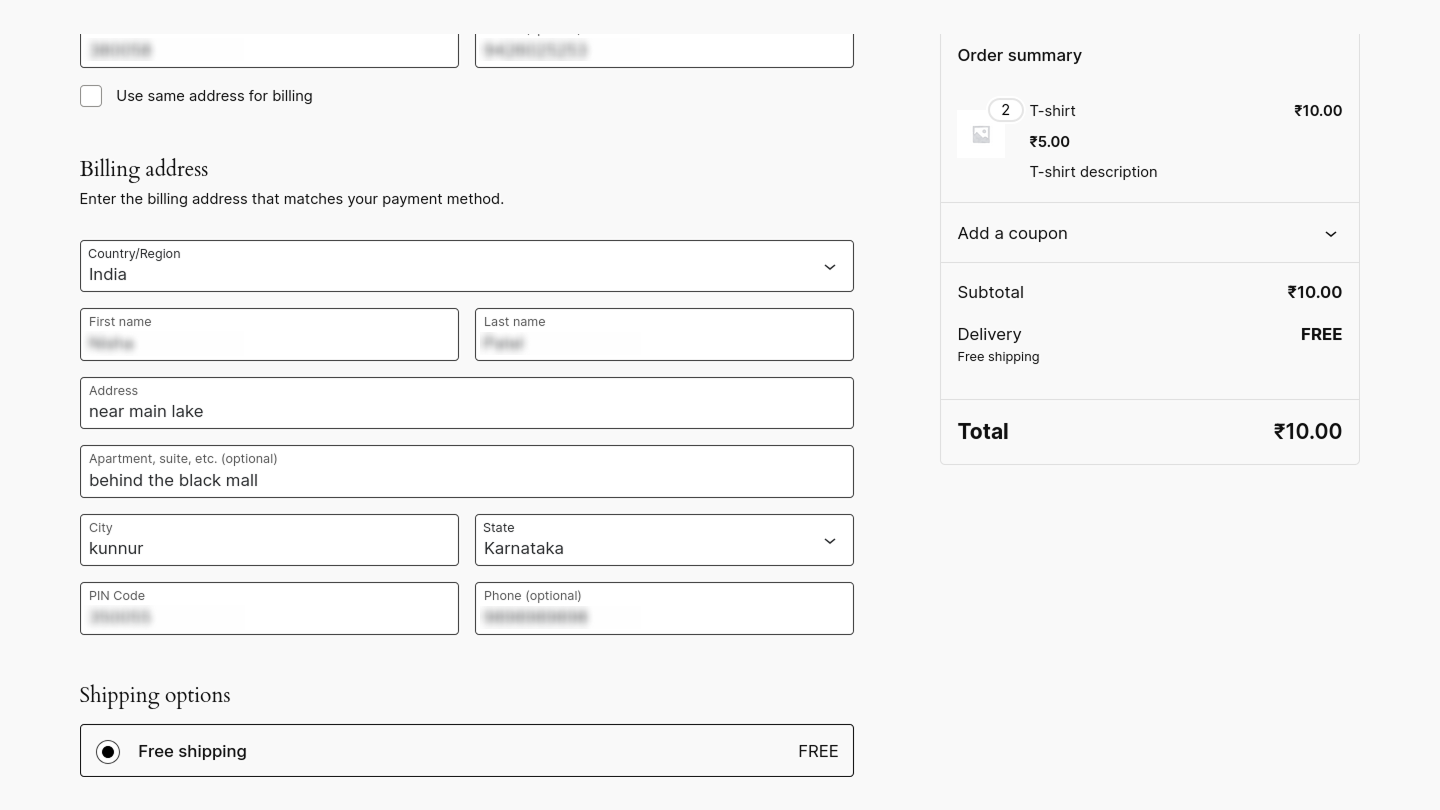1440x810 pixels.
Task: Click the billing PIN Code field
Action: (269, 608)
